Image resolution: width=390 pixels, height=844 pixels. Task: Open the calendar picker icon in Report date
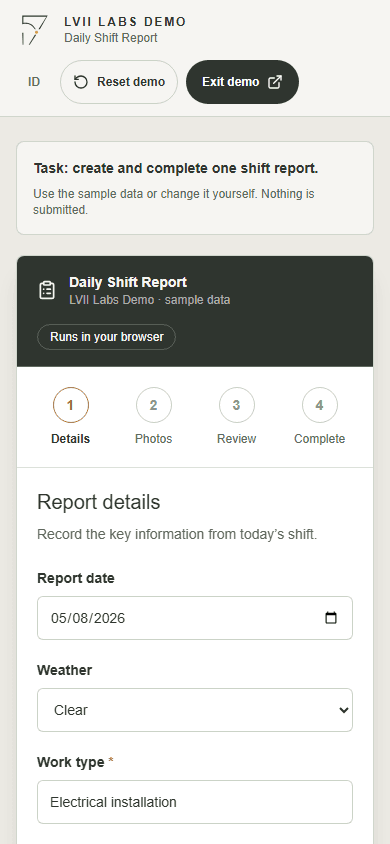[331, 617]
